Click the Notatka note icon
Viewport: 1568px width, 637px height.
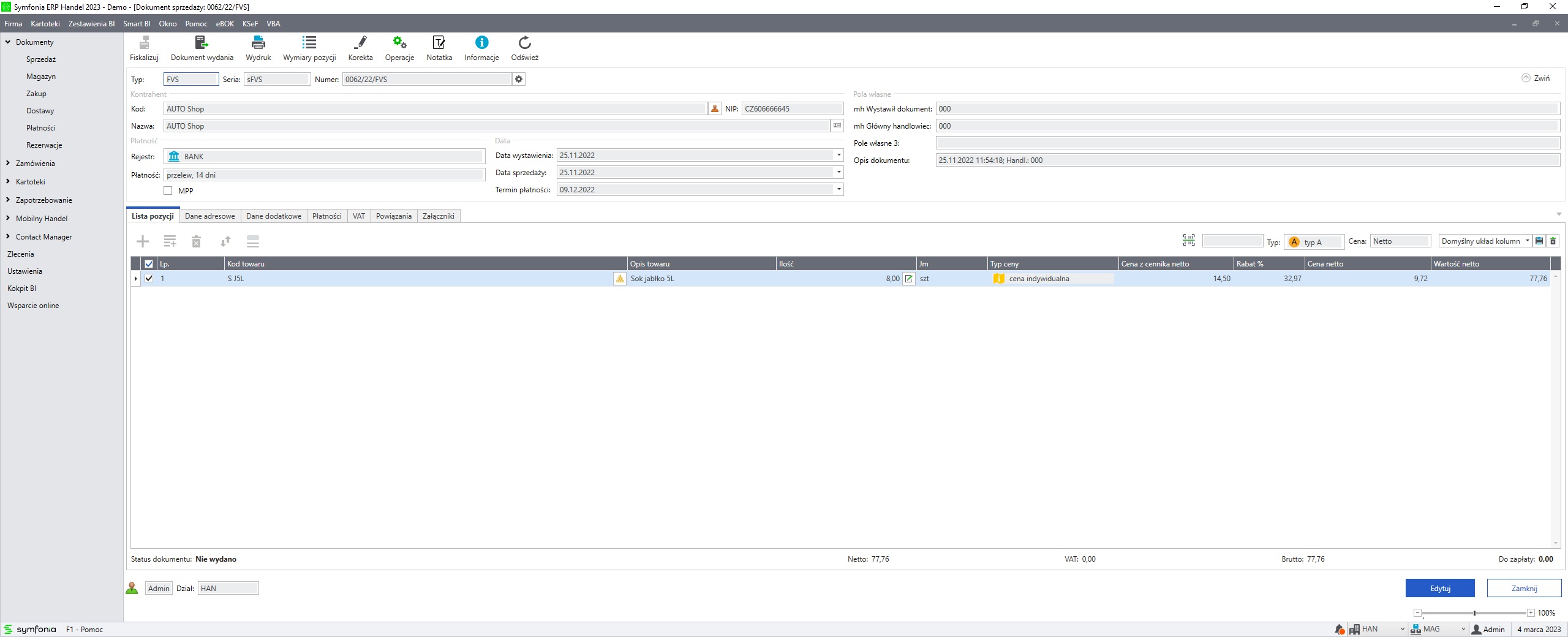point(439,43)
